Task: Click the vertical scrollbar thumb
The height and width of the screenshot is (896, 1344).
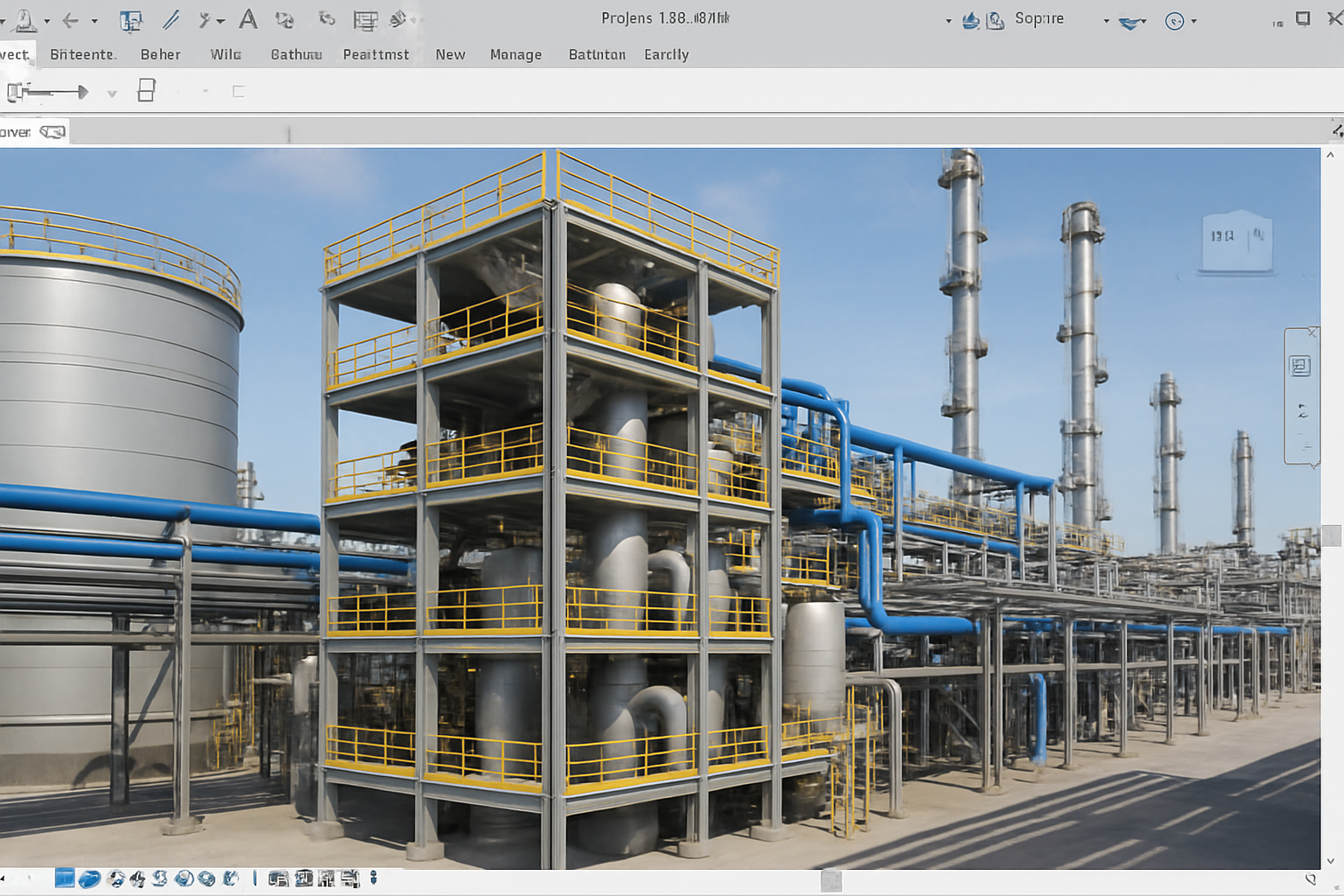Action: click(1332, 535)
